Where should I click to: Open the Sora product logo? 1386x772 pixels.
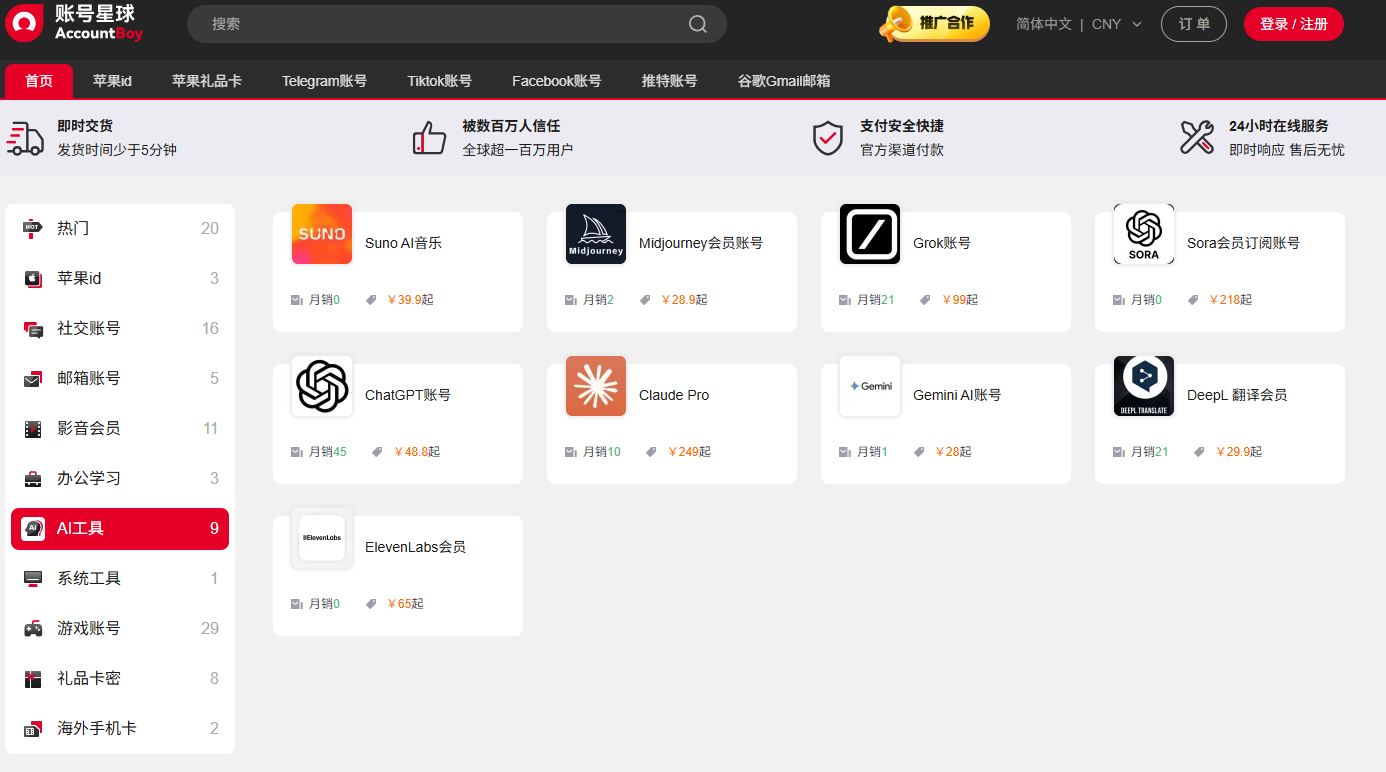click(x=1144, y=234)
